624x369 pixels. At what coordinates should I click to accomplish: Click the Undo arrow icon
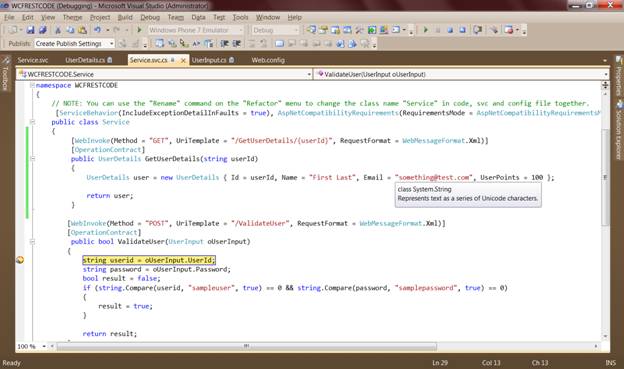click(x=98, y=30)
